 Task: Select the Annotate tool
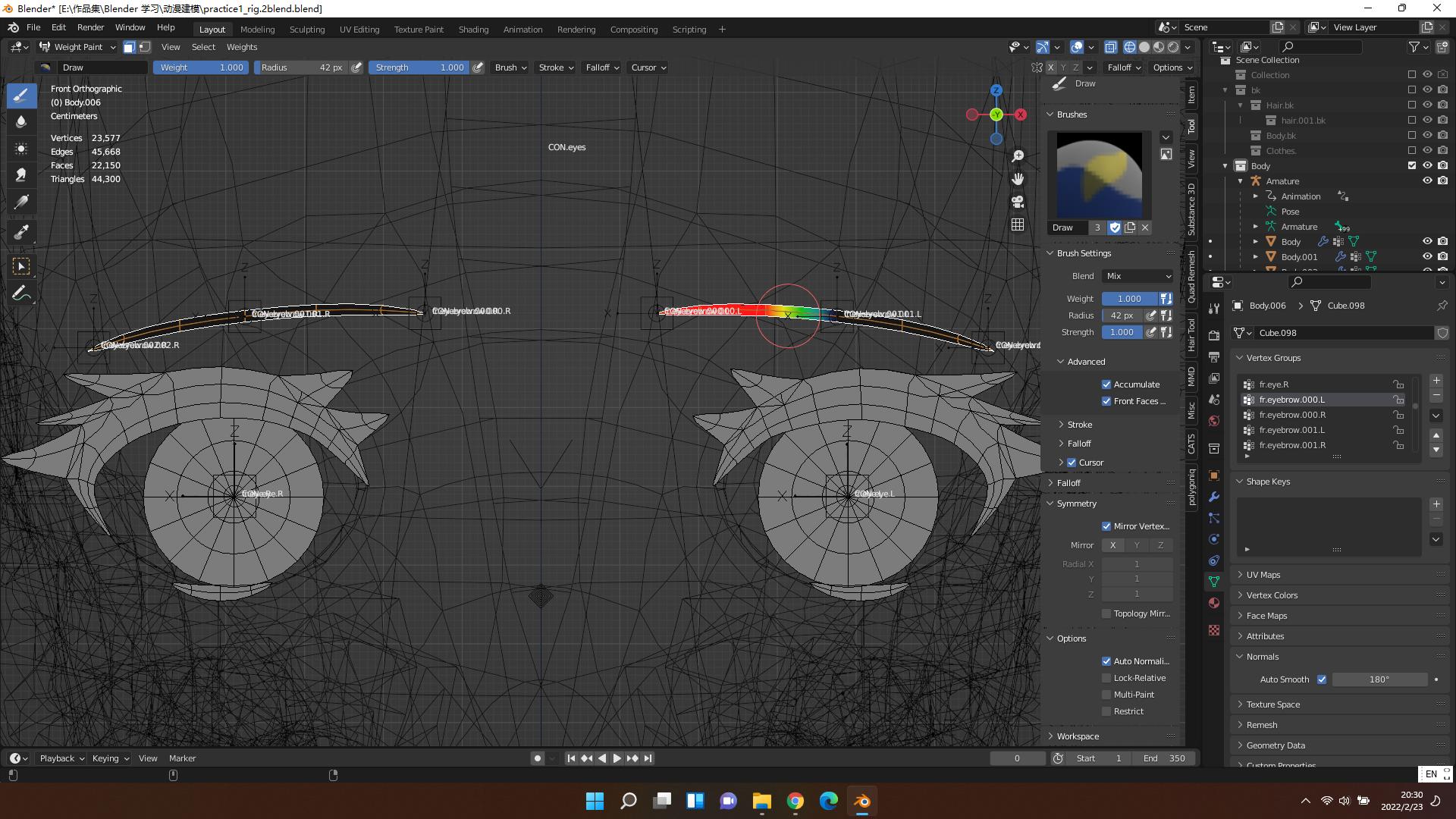coord(21,293)
